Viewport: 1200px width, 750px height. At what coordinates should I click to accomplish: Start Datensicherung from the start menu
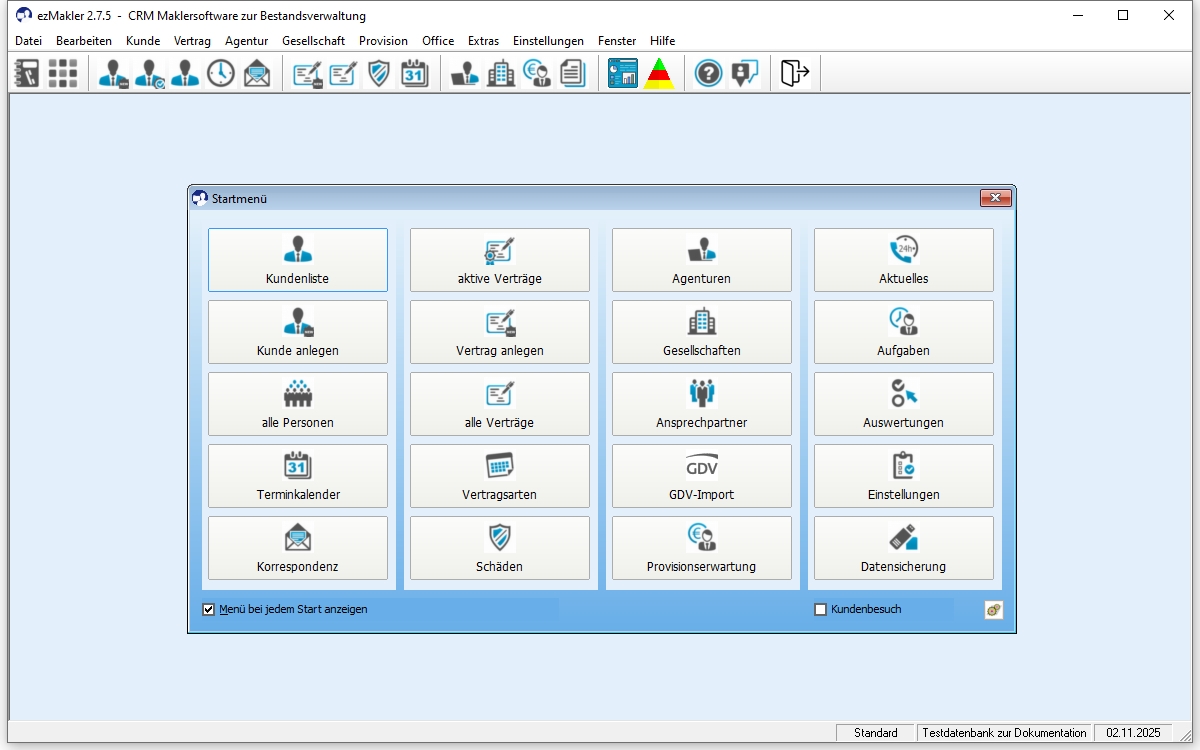pyautogui.click(x=903, y=548)
